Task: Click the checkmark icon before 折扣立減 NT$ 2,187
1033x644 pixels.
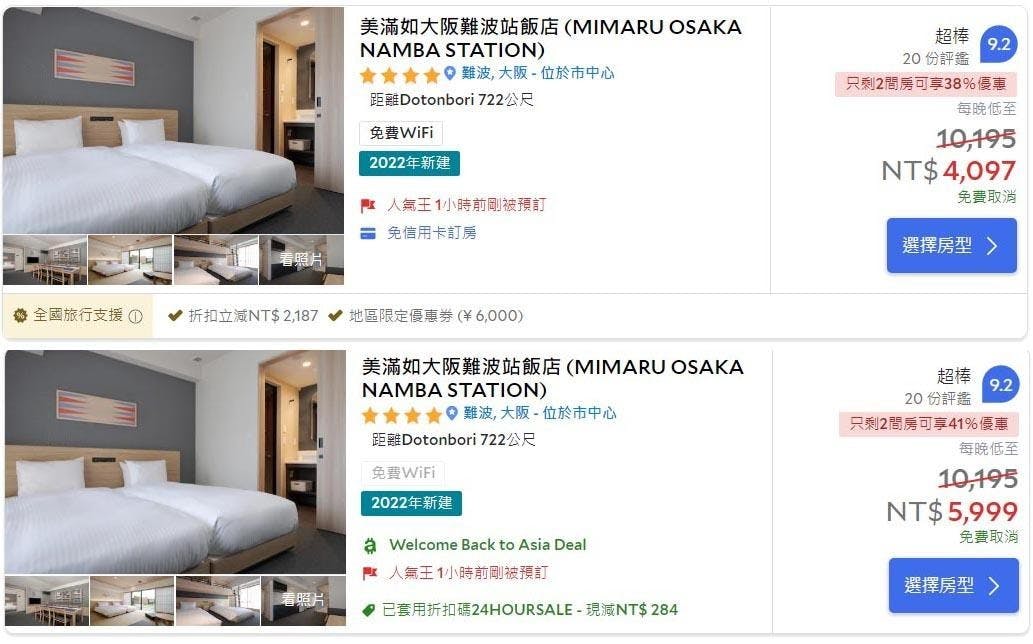Action: click(x=175, y=316)
